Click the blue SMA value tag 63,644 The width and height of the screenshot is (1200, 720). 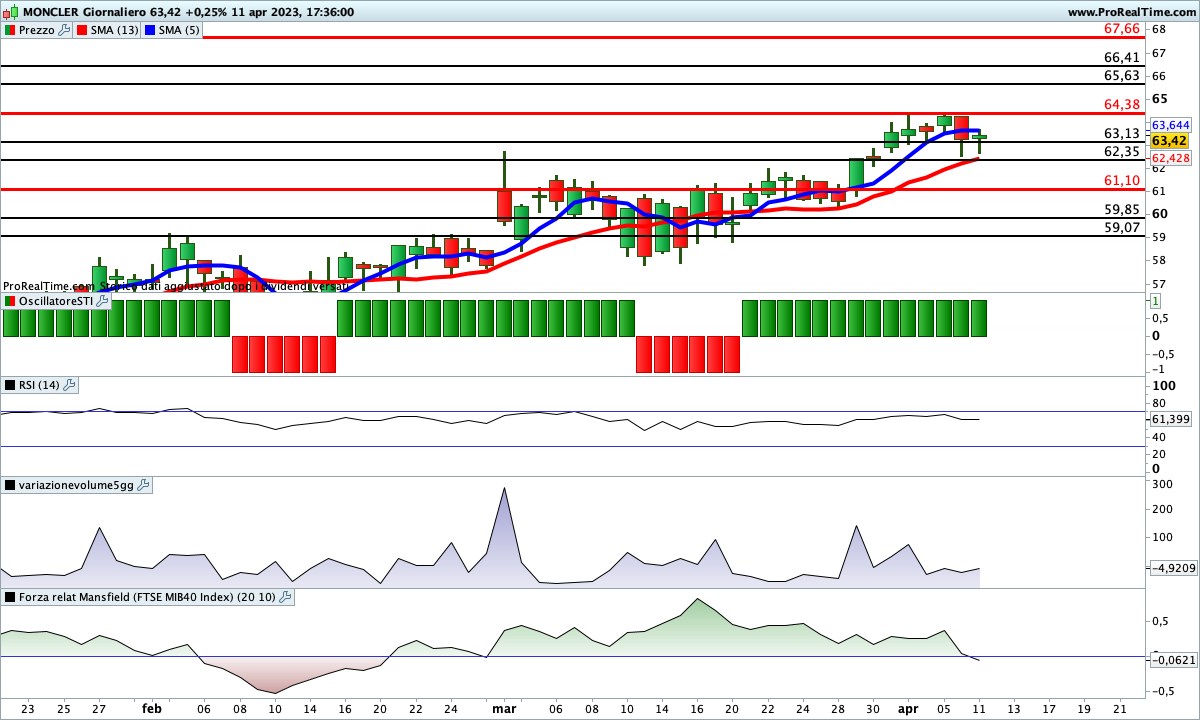pyautogui.click(x=1170, y=125)
